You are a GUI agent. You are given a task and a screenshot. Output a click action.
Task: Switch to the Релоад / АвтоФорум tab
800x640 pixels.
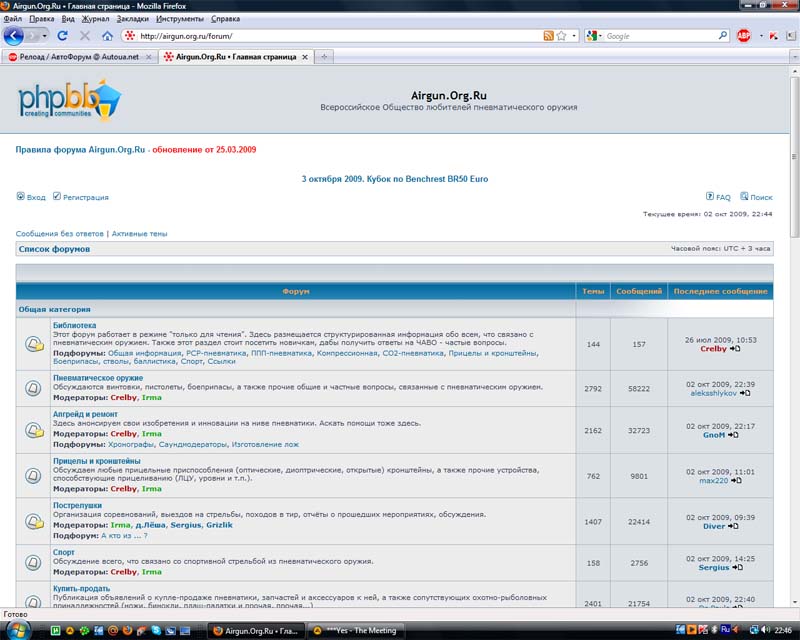point(78,57)
